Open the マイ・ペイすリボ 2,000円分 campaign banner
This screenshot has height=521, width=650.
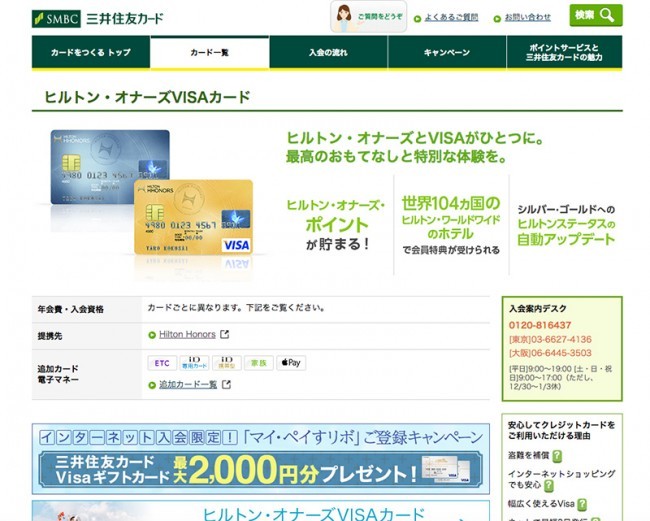[261, 458]
